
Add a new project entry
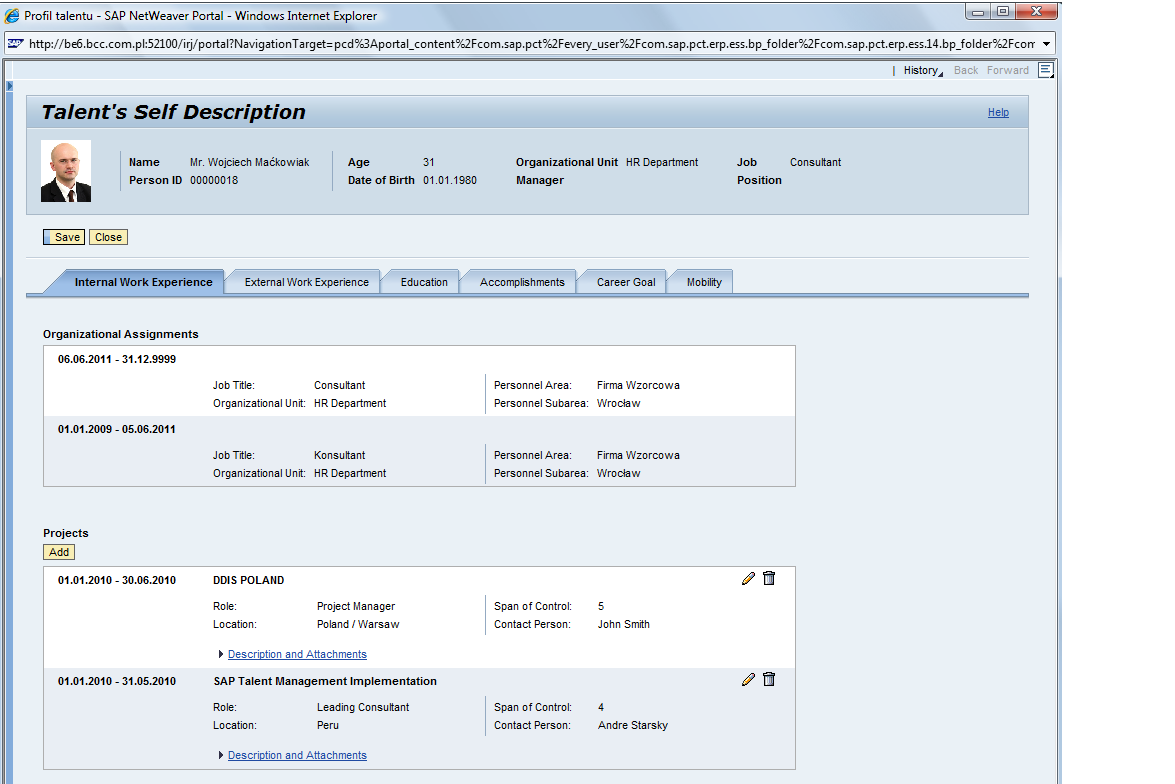(x=59, y=551)
